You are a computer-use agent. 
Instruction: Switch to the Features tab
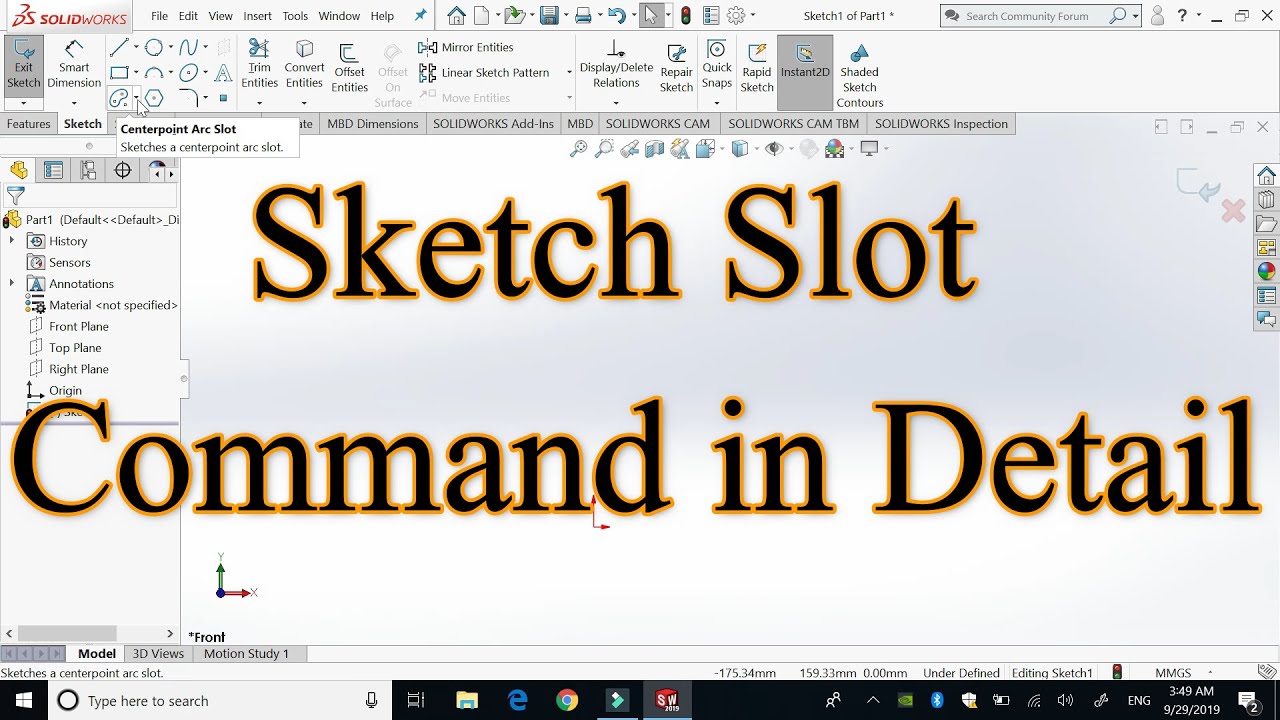[x=28, y=124]
